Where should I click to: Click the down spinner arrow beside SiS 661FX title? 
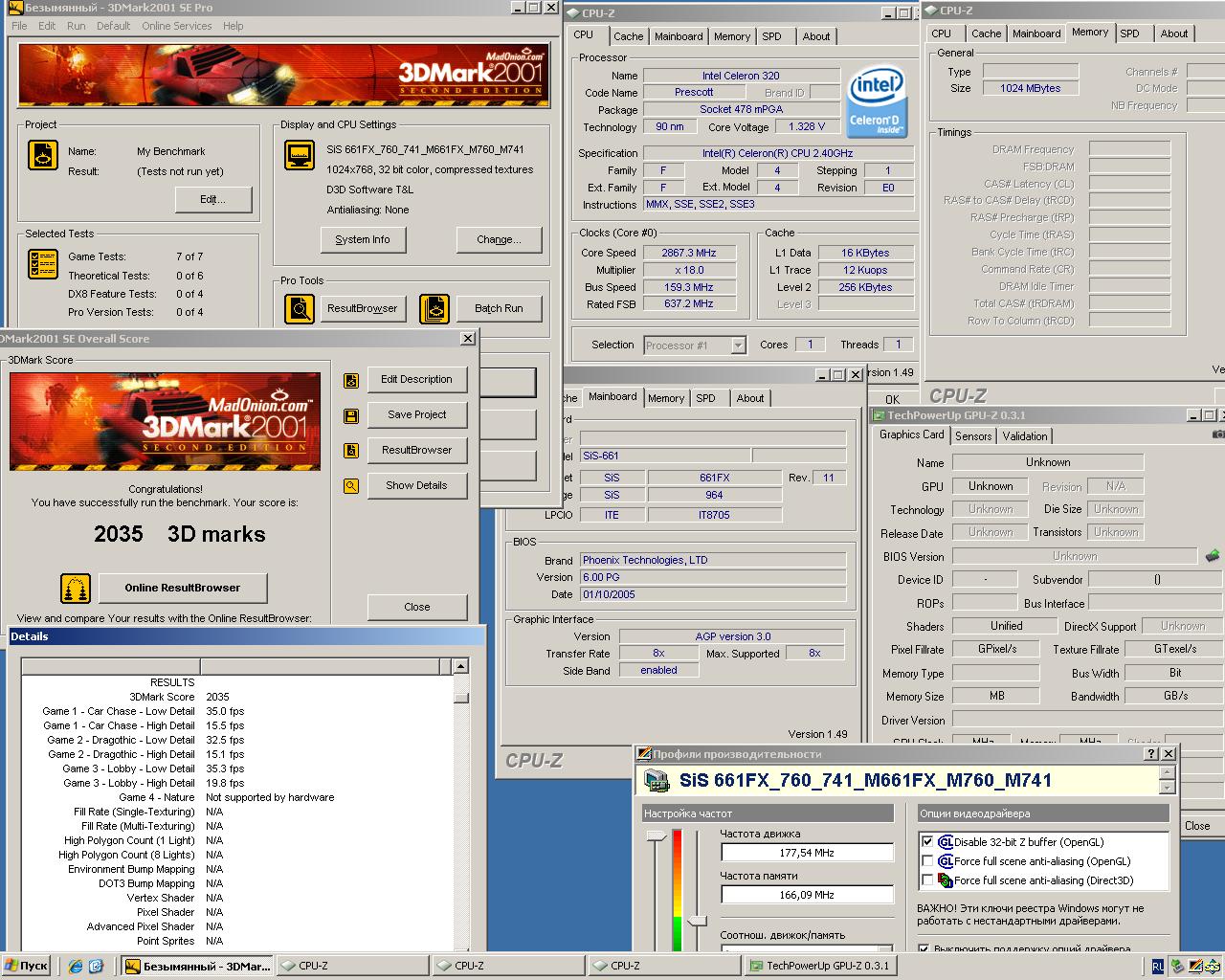(1167, 788)
